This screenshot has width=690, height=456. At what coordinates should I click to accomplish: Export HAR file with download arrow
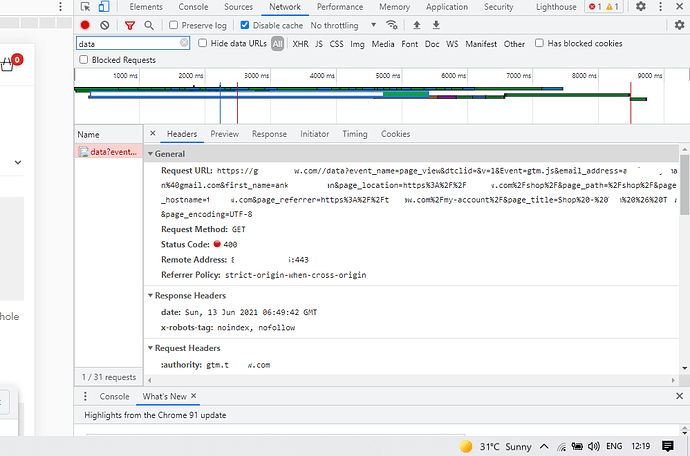(x=436, y=25)
